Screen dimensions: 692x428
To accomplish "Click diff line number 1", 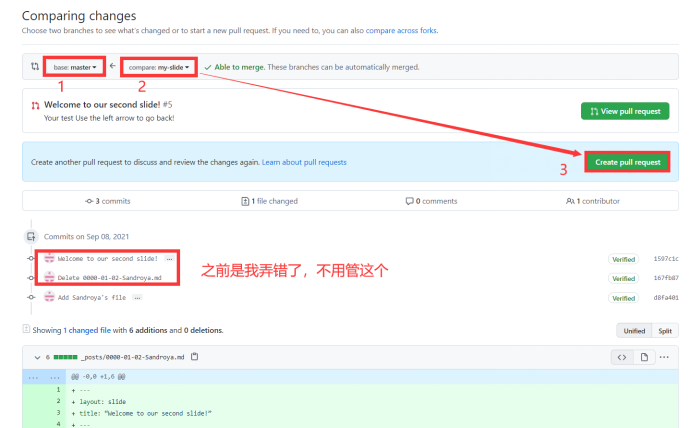I will pos(58,390).
